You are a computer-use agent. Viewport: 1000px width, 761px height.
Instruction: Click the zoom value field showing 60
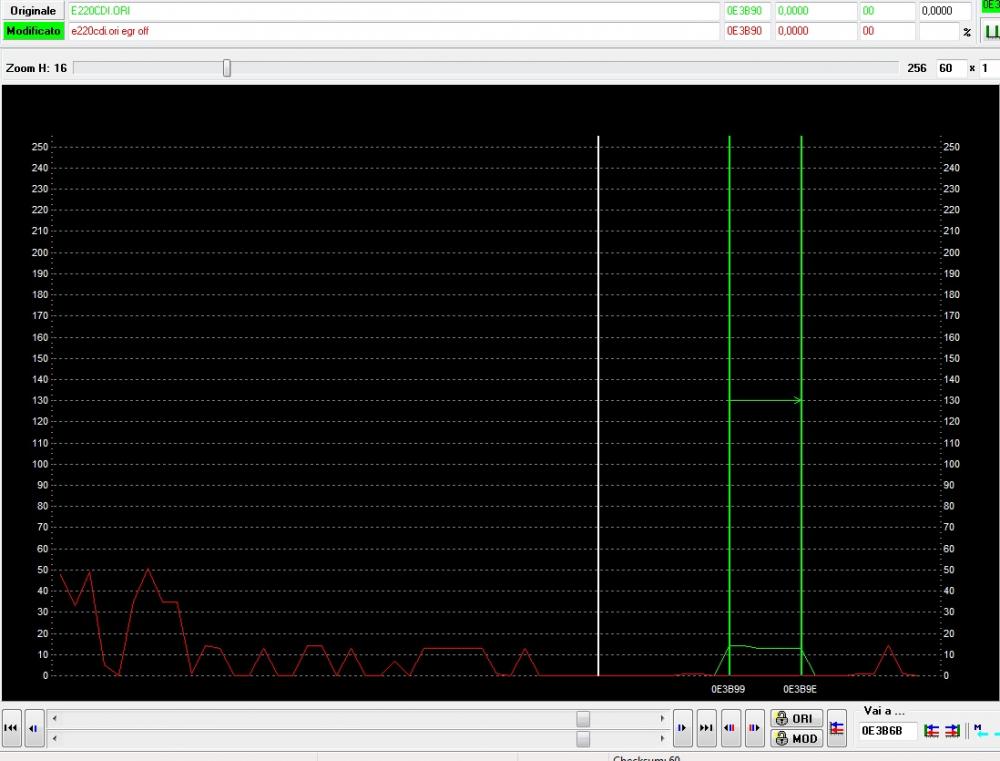click(950, 68)
